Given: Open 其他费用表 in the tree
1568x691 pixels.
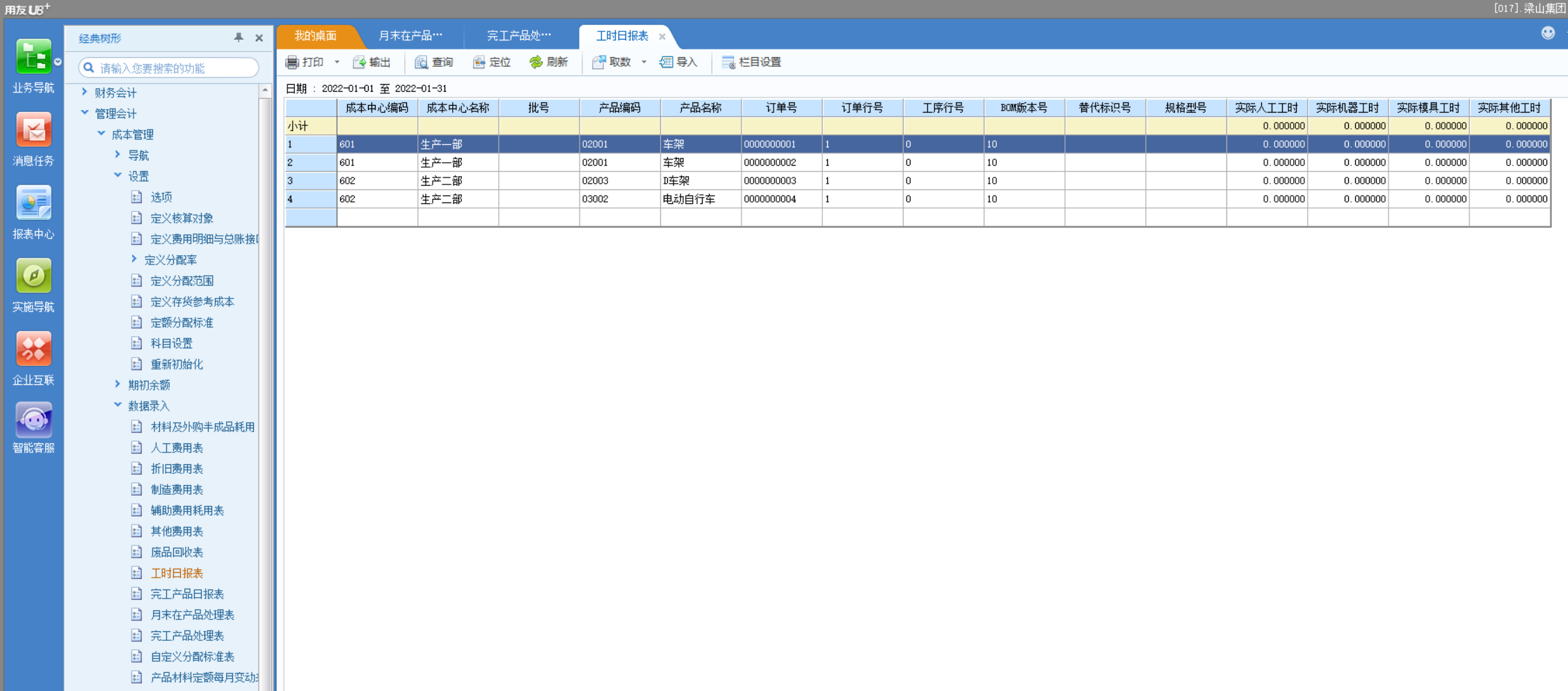Looking at the screenshot, I should click(177, 531).
